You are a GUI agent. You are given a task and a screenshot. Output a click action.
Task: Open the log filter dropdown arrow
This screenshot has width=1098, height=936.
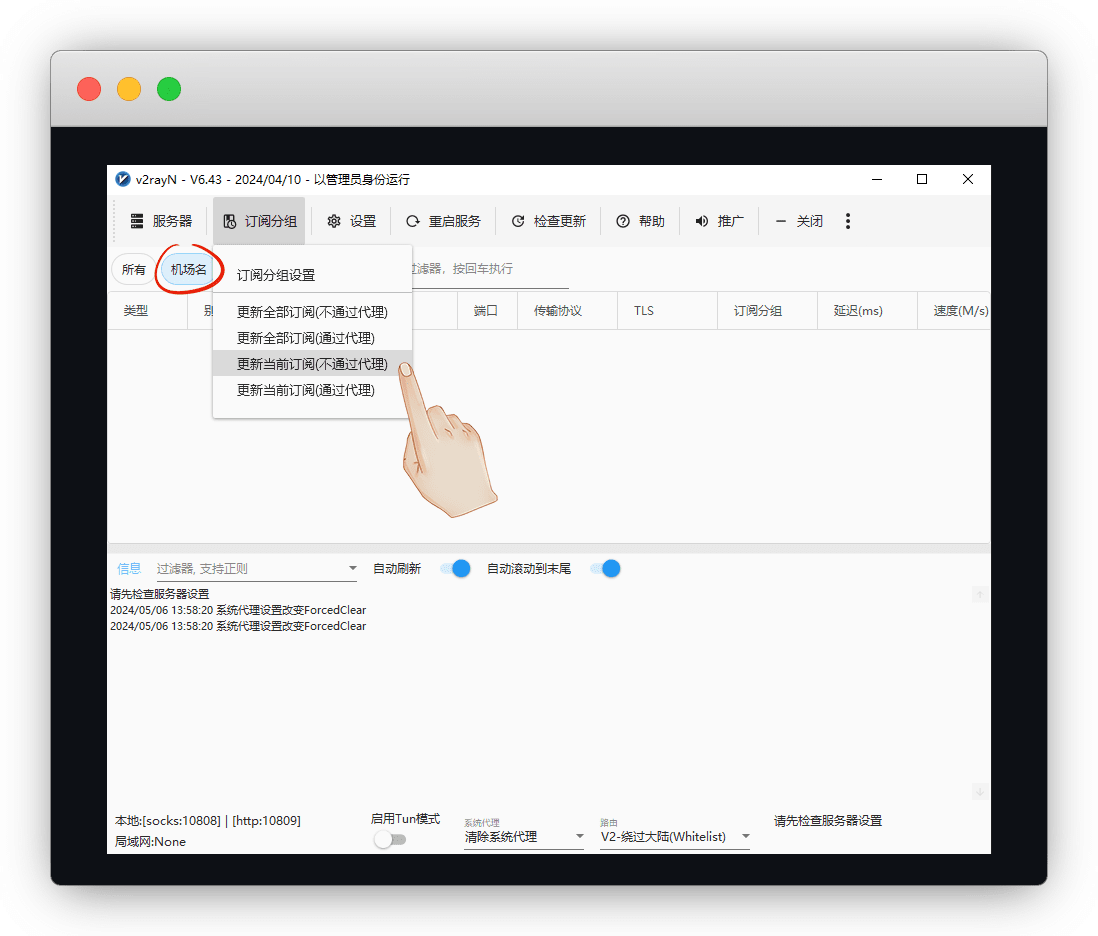[x=352, y=569]
